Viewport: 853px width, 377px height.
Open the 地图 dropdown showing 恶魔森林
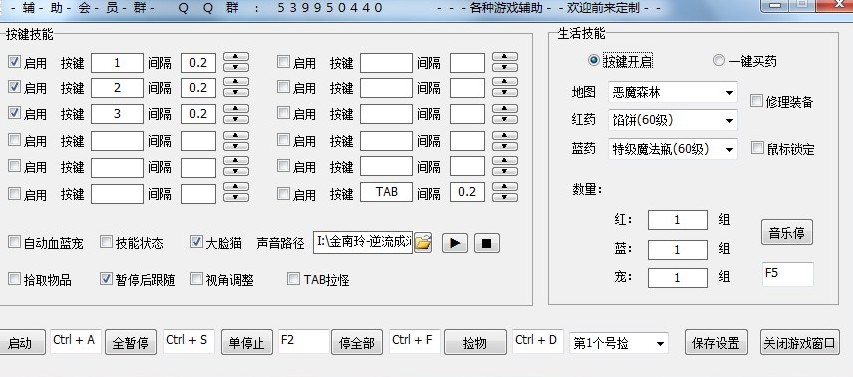point(673,92)
